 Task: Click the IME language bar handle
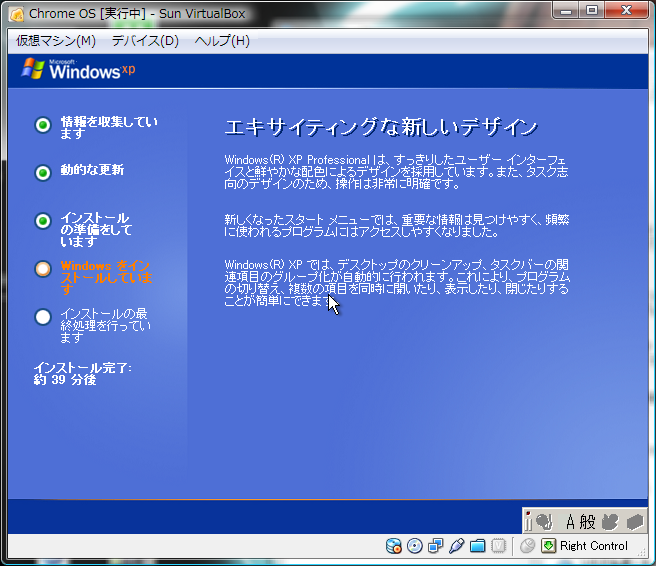[528, 521]
